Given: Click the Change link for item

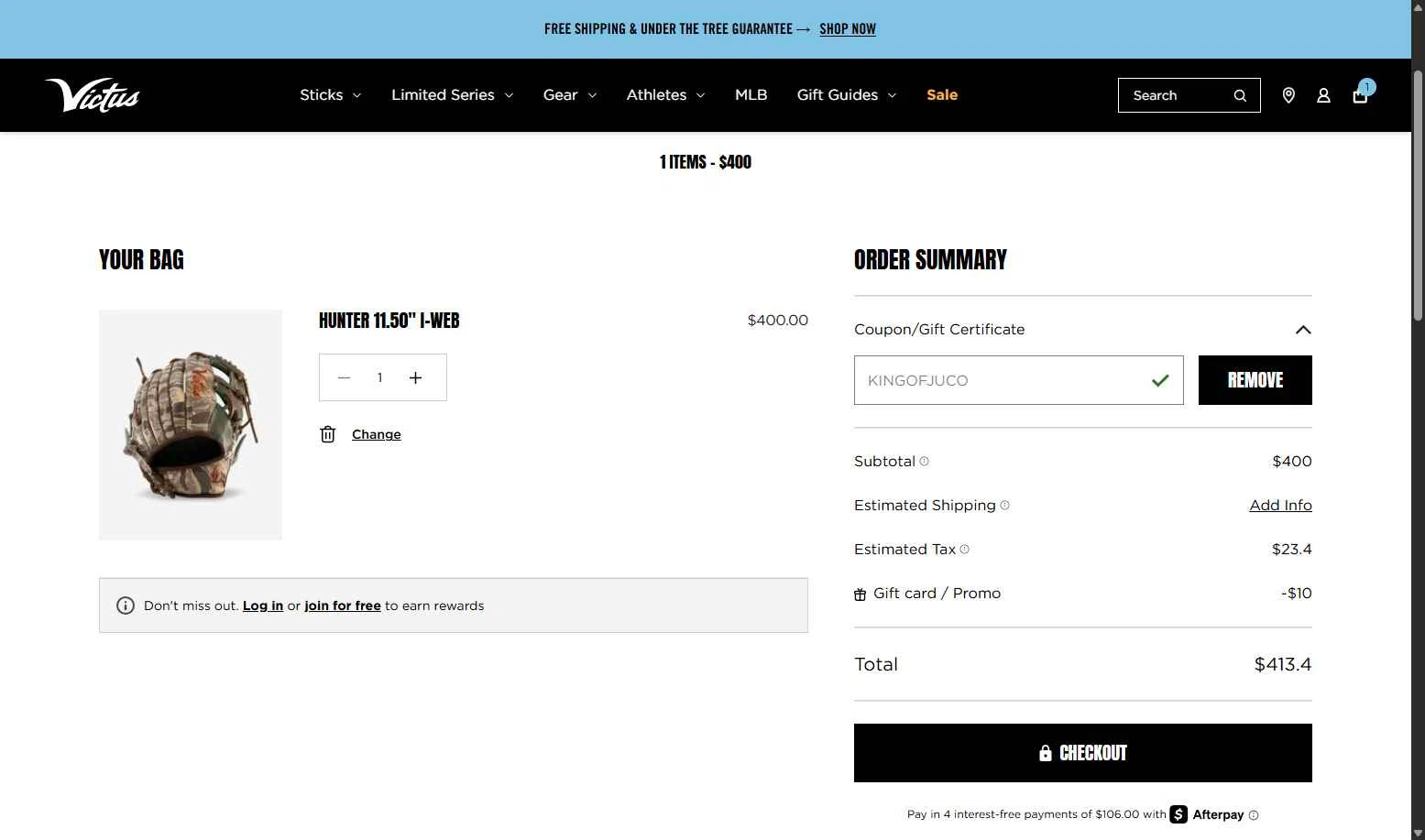Looking at the screenshot, I should 377,434.
